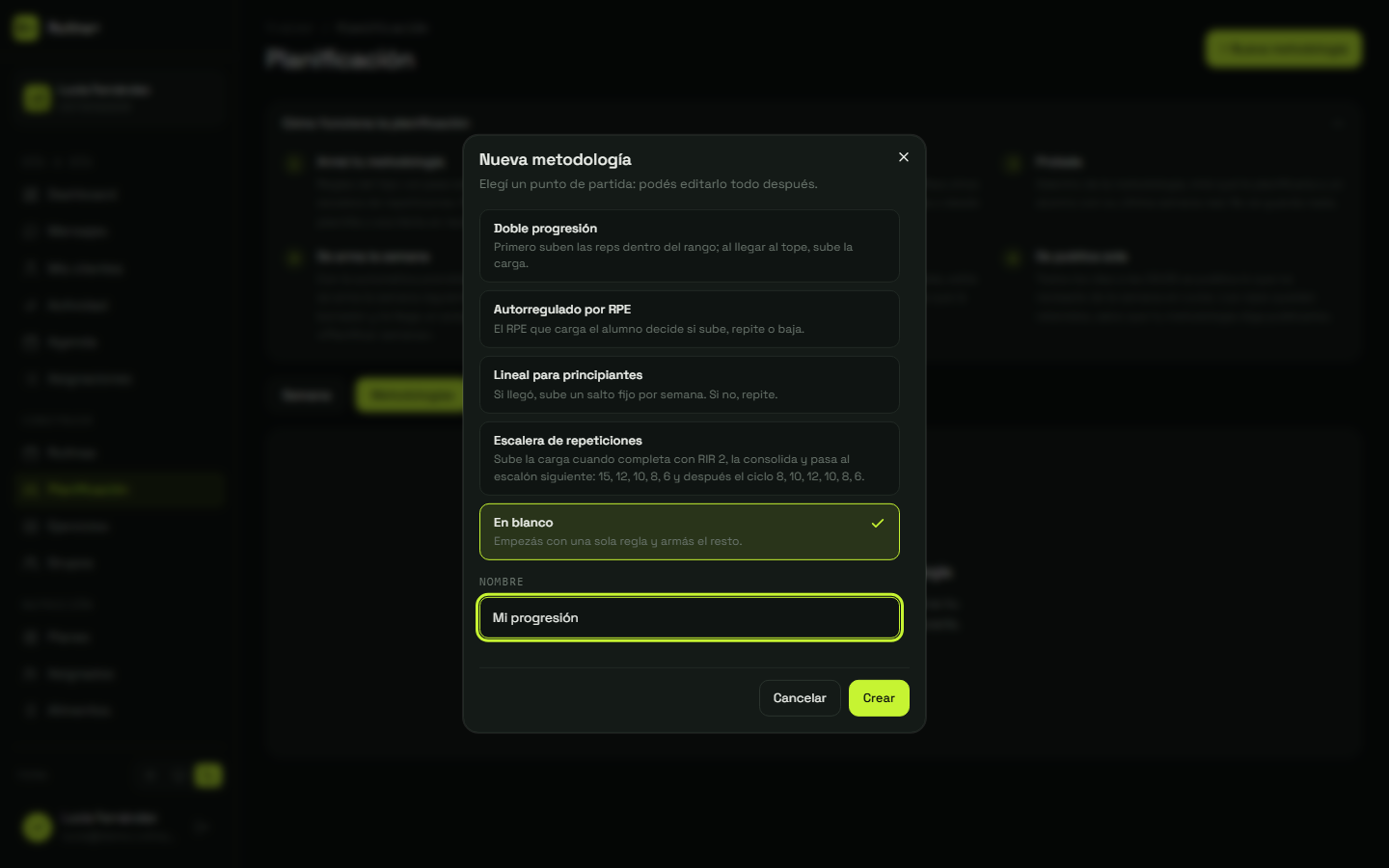This screenshot has height=868, width=1389.
Task: Open the highlighted Planificación sidebar item
Action: pos(120,490)
